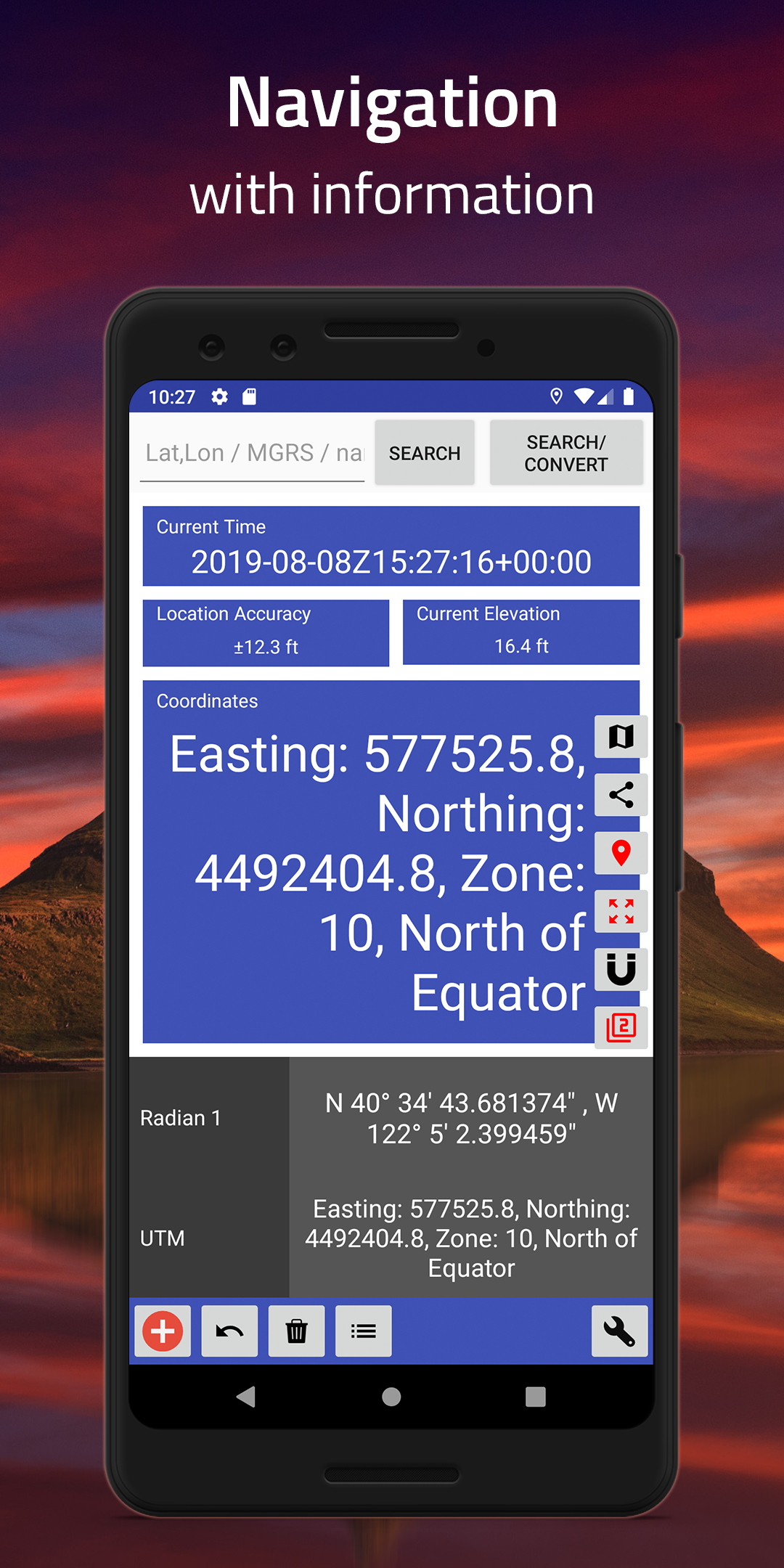The height and width of the screenshot is (1568, 784).
Task: Tap the Android recent apps button
Action: tap(536, 1397)
